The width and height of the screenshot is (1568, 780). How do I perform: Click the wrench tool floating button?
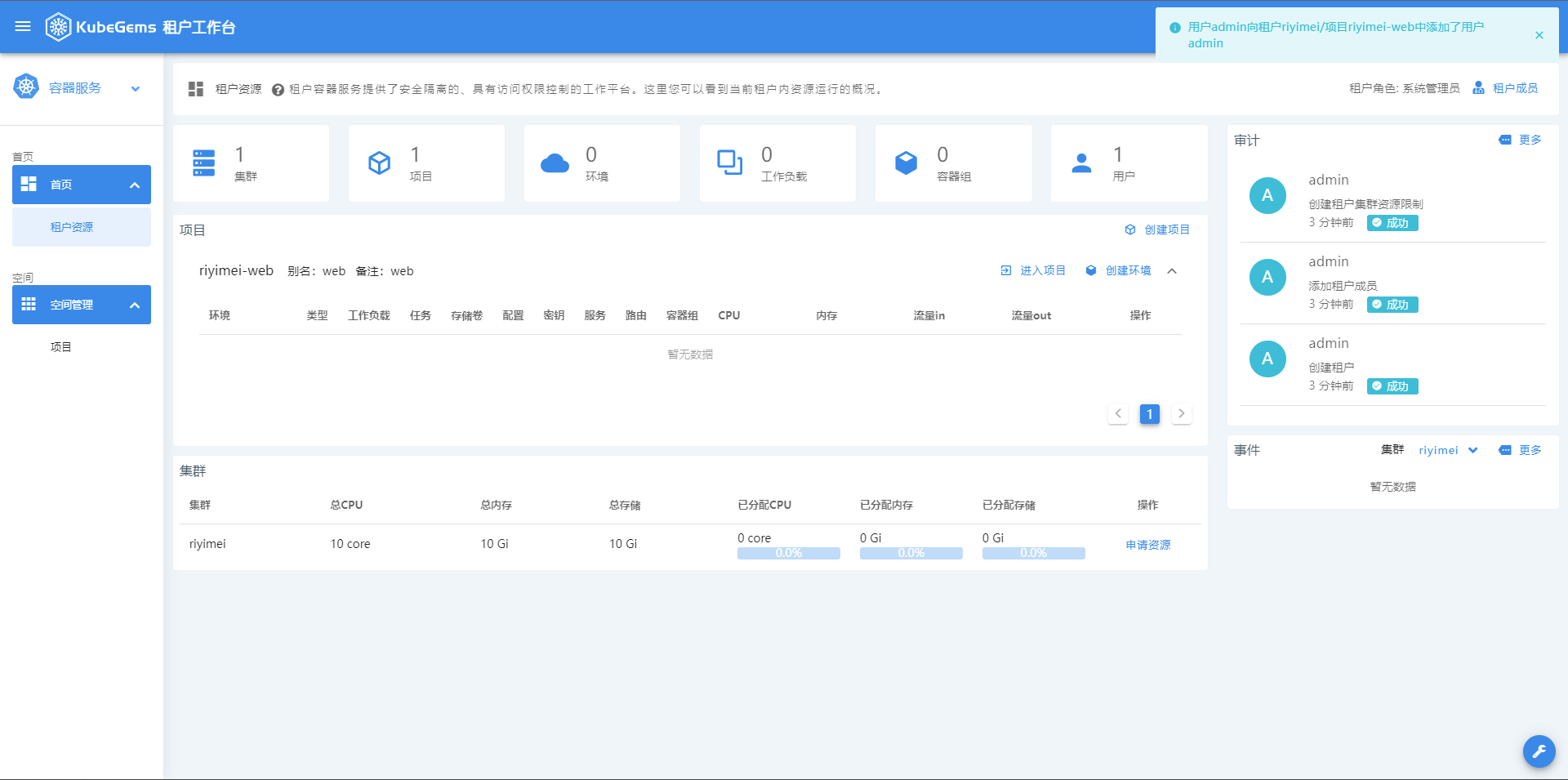point(1539,751)
